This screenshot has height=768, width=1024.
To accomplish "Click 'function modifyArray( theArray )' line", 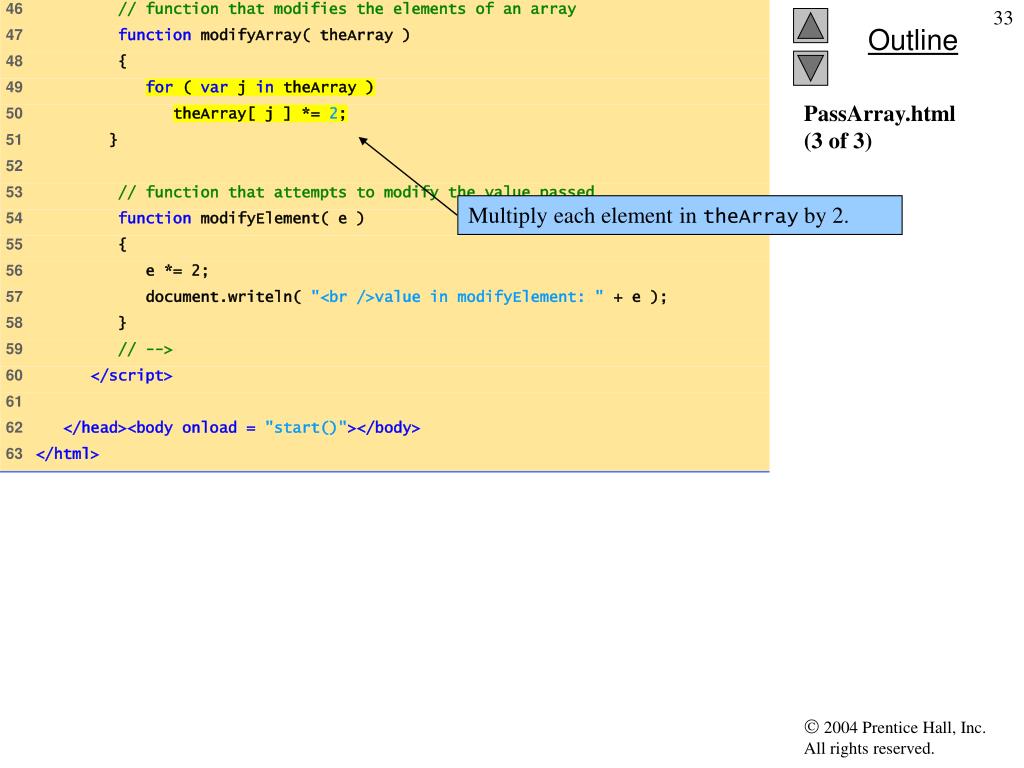I will (x=264, y=35).
